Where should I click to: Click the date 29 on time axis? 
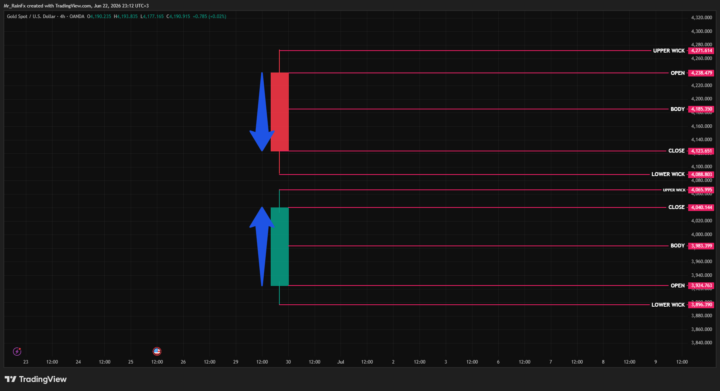click(x=236, y=362)
